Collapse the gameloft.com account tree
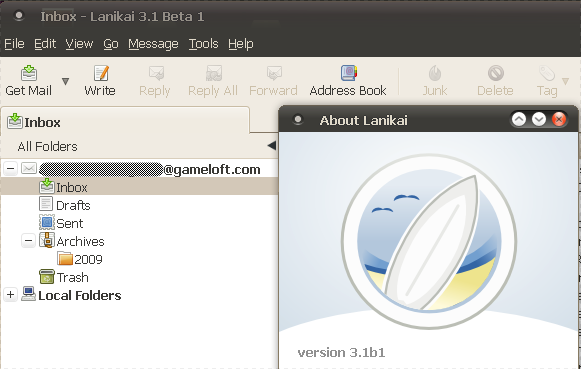 [10, 169]
